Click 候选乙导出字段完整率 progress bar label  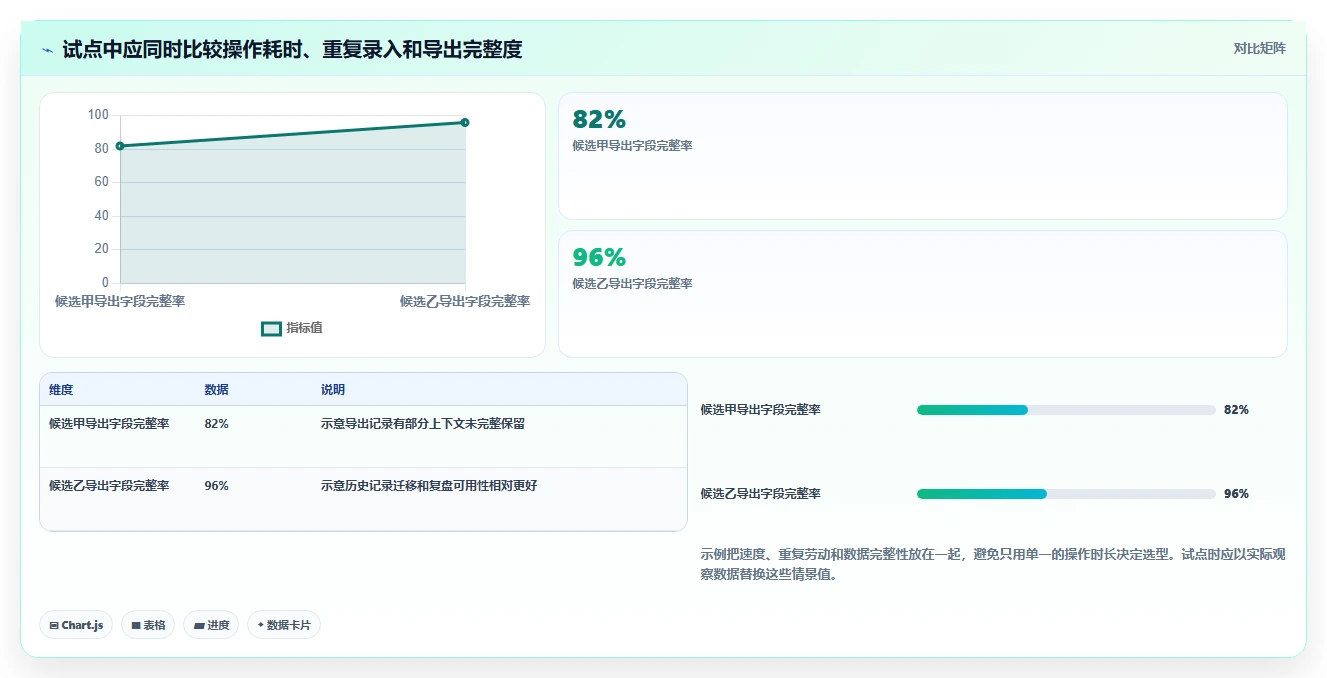coord(760,494)
